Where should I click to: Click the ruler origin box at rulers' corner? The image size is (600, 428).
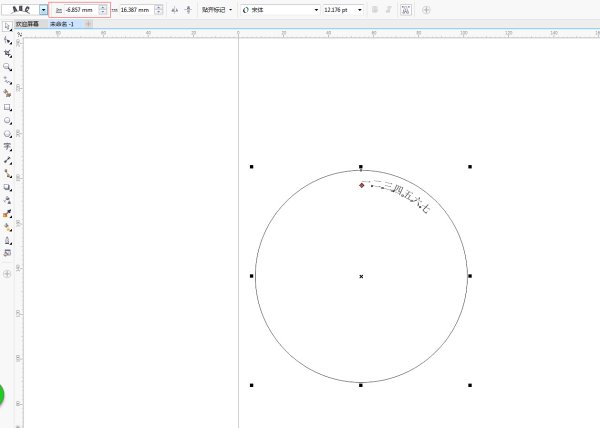coord(20,34)
